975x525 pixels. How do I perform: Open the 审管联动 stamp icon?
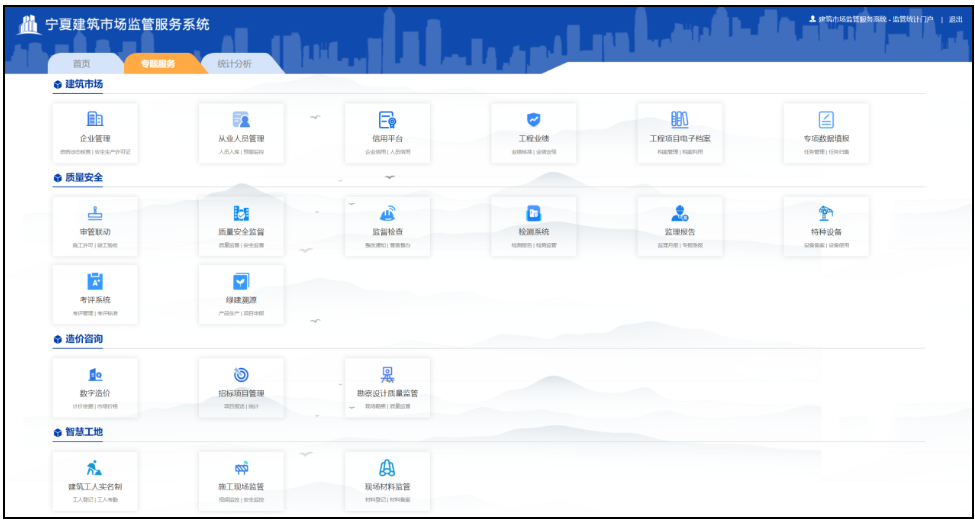(95, 213)
